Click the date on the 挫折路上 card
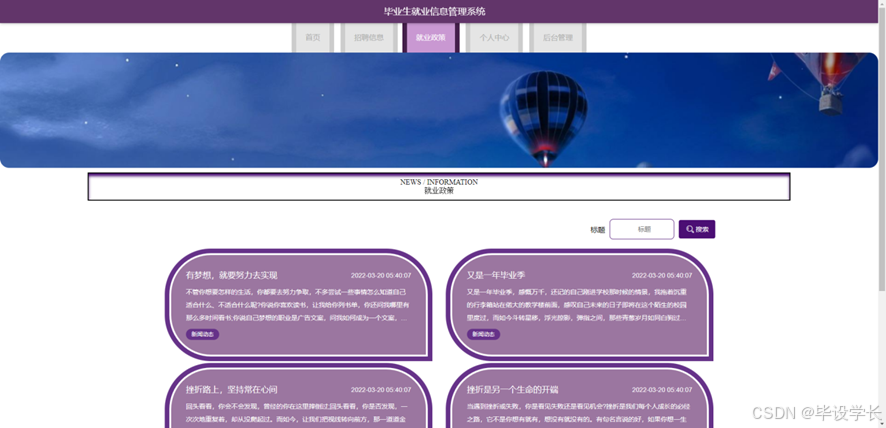 [x=381, y=390]
